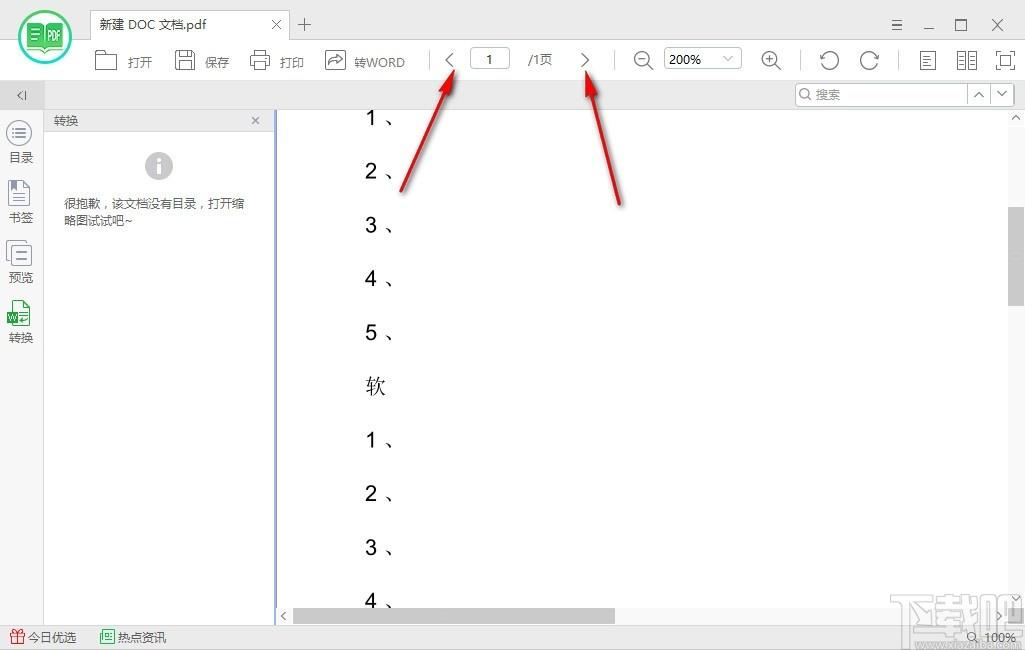This screenshot has height=650, width=1025.
Task: Open the 书签 bookmarks panel
Action: click(x=20, y=202)
